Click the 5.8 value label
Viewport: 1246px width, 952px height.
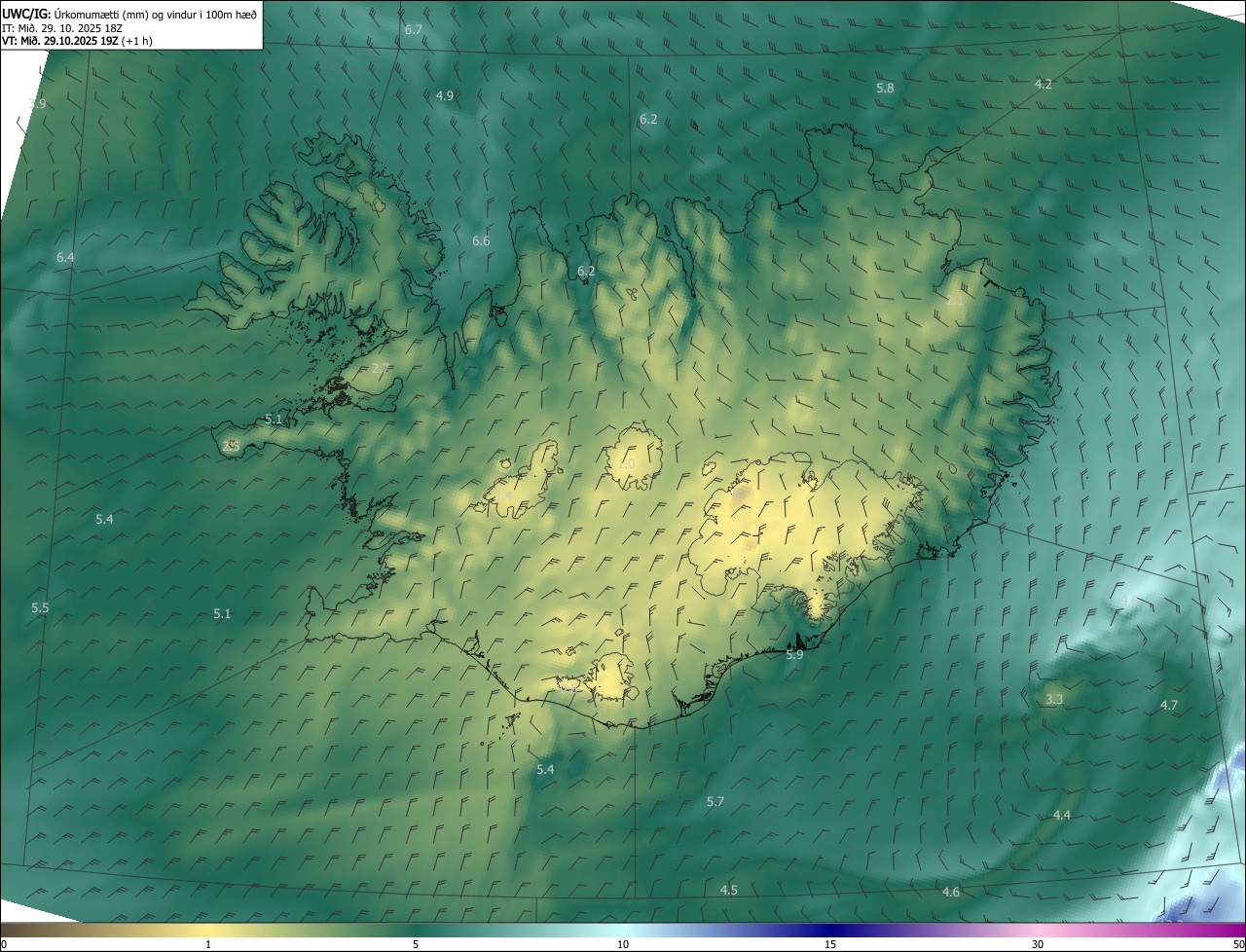(885, 88)
